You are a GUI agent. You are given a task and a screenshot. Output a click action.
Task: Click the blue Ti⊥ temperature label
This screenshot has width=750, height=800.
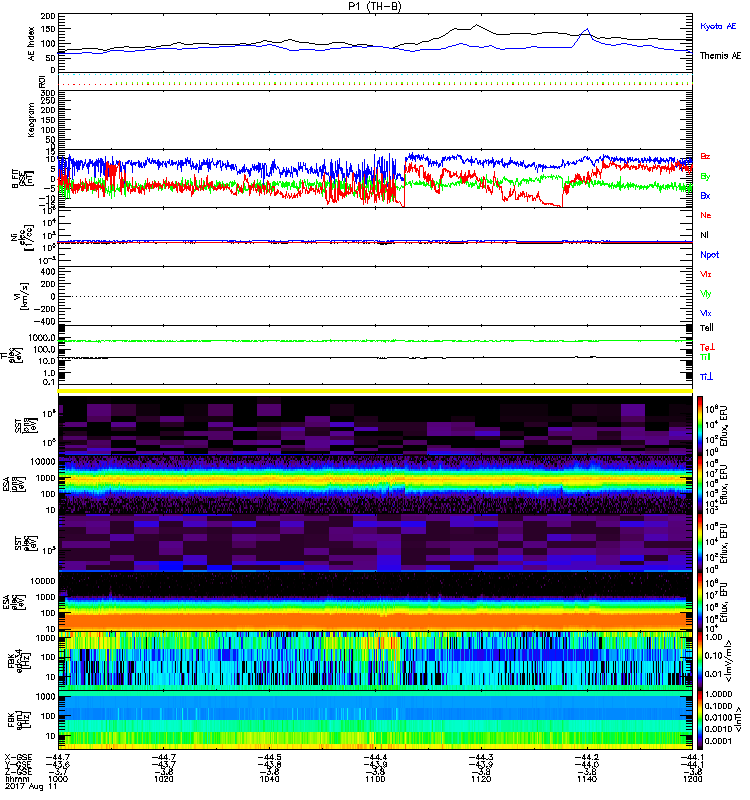706,377
